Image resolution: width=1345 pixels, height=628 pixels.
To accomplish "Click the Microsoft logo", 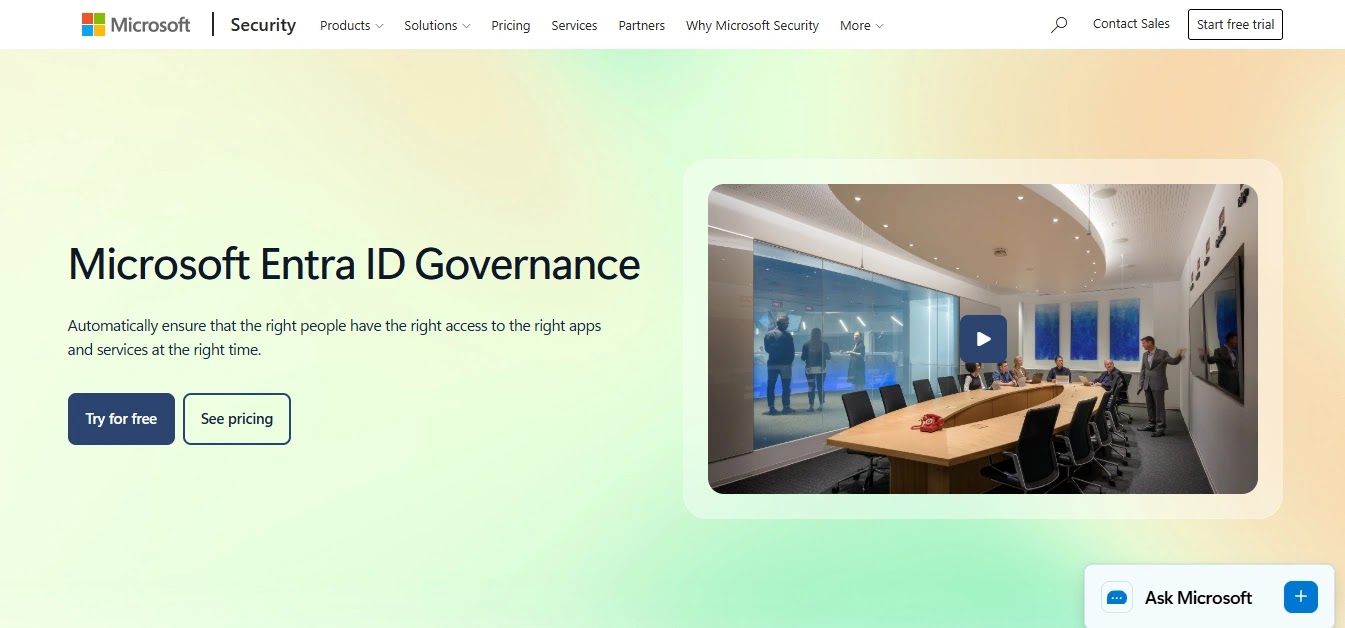I will [x=136, y=25].
